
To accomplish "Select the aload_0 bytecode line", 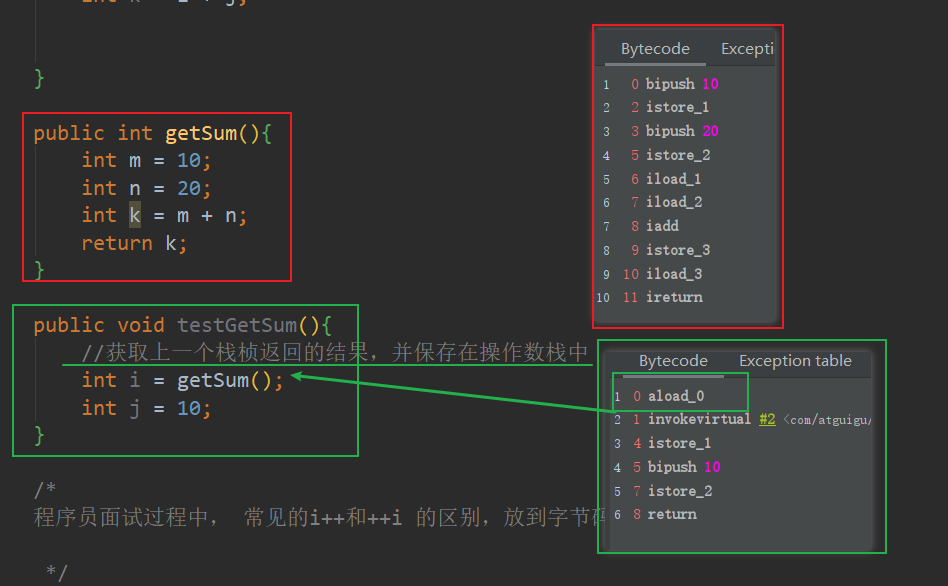I will (675, 396).
